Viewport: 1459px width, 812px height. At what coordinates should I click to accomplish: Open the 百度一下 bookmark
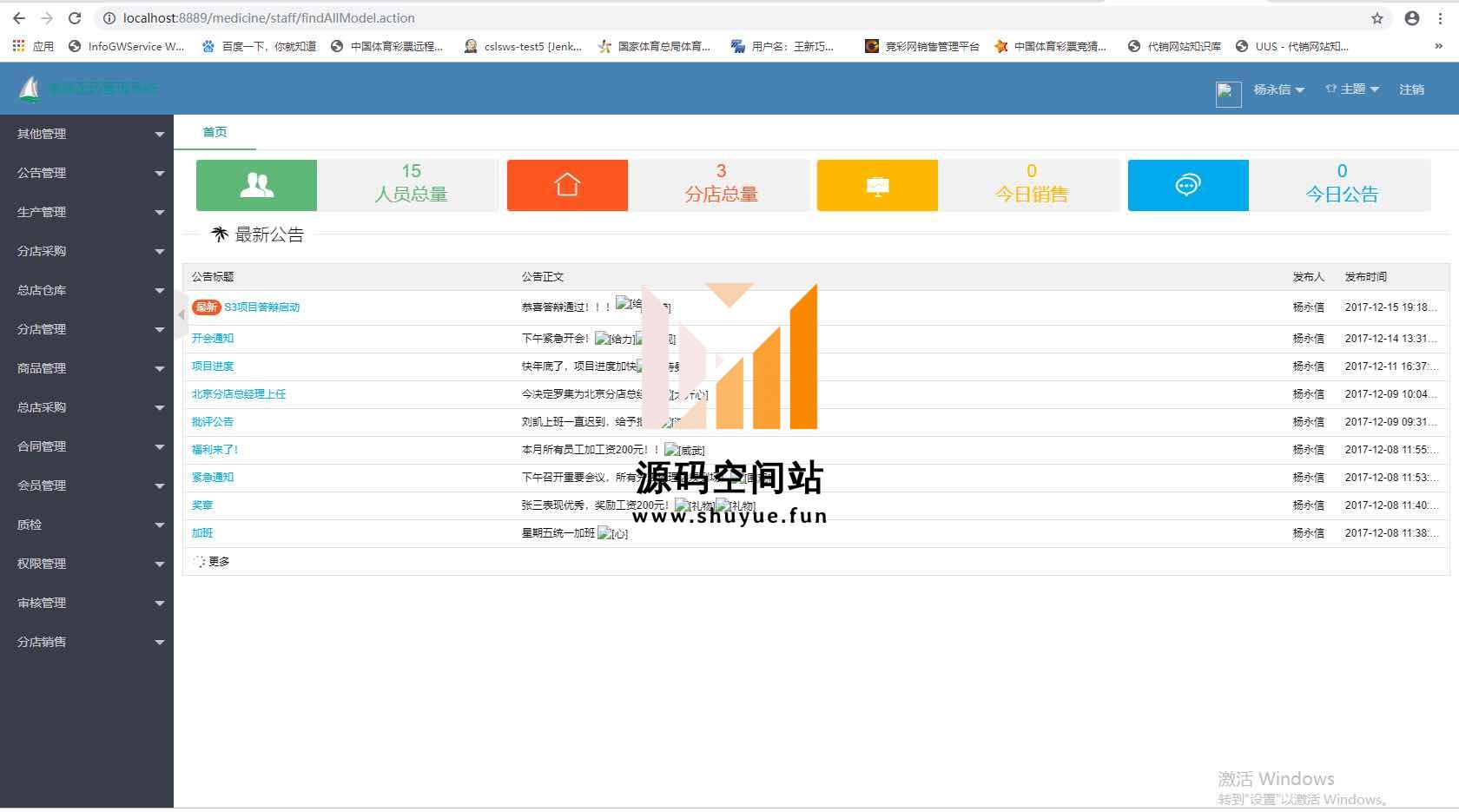259,46
